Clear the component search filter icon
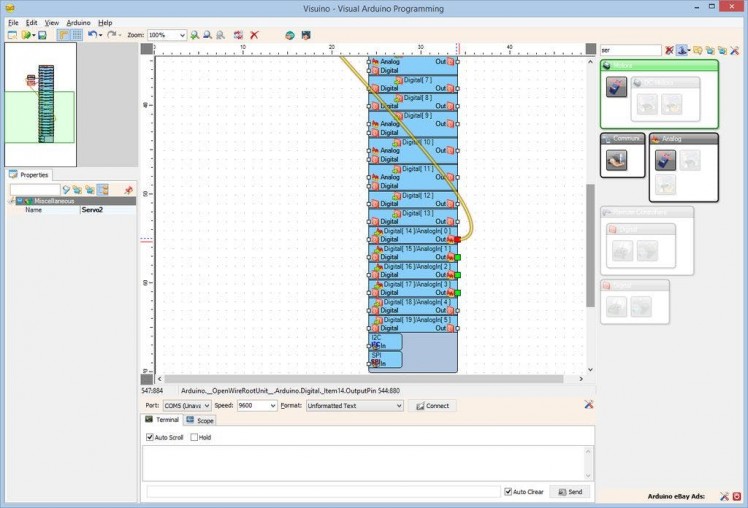Image resolution: width=748 pixels, height=508 pixels. tap(669, 50)
